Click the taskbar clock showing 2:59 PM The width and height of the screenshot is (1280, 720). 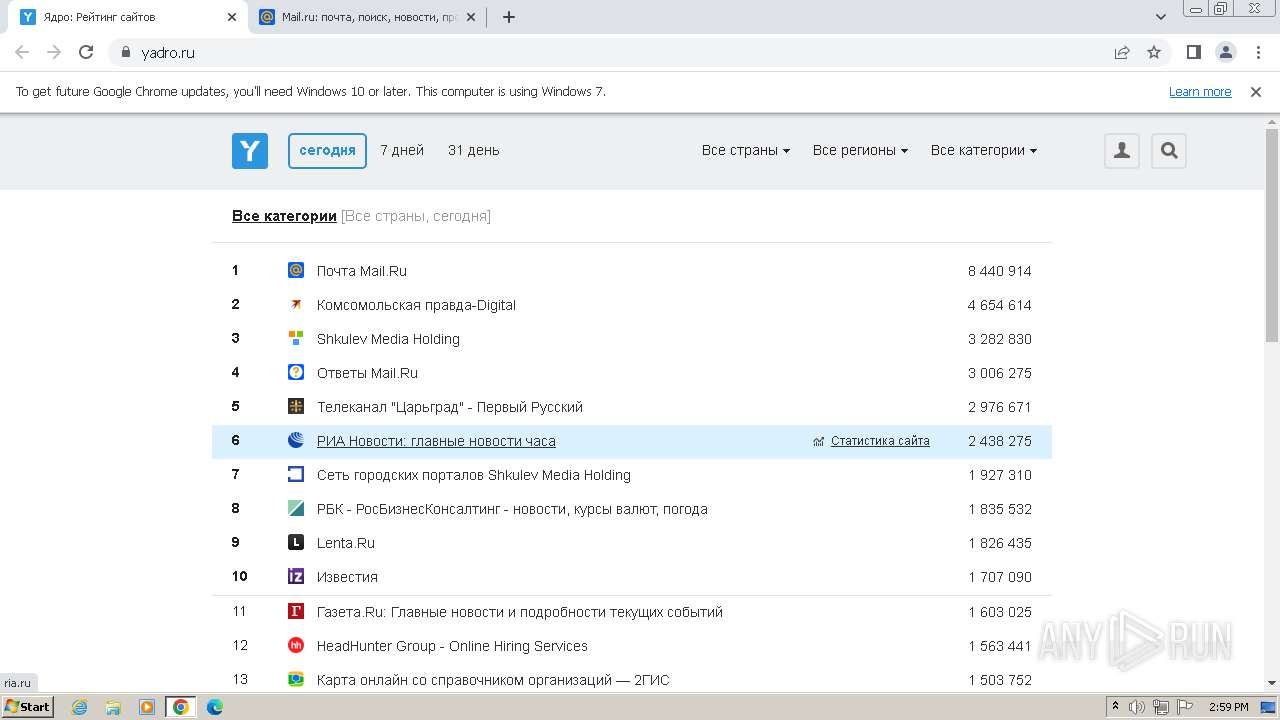coord(1228,707)
